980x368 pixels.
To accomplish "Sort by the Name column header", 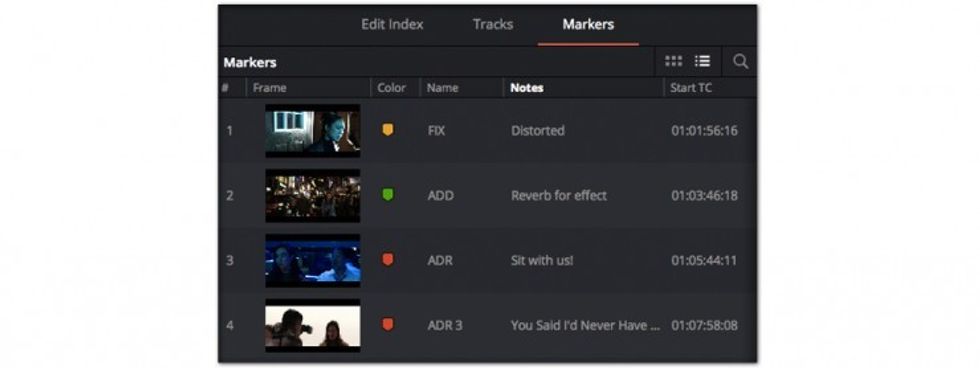I will tap(442, 88).
